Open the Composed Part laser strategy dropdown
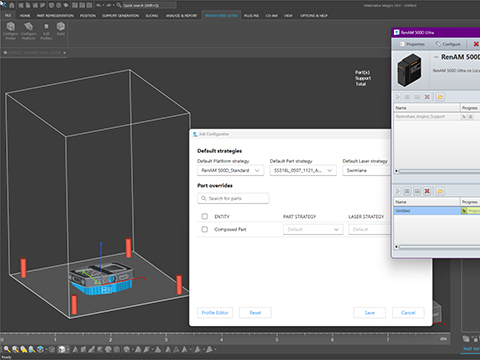 370,229
